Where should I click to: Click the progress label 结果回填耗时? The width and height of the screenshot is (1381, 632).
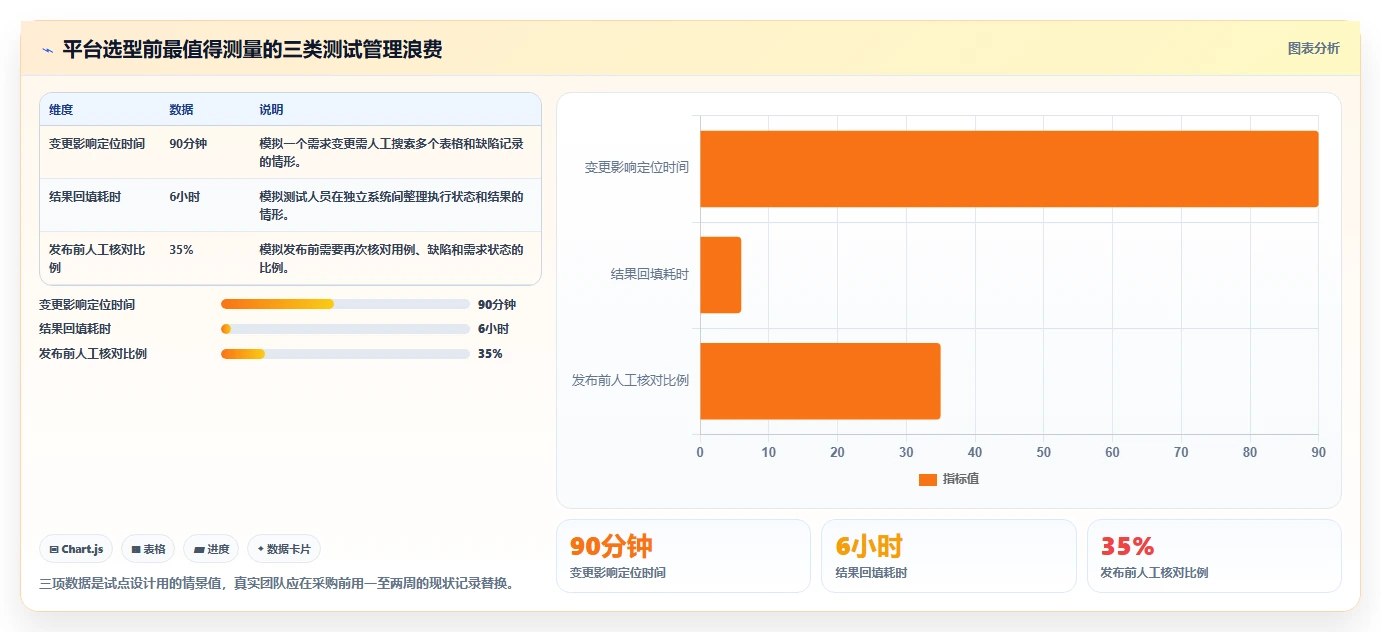(75, 329)
